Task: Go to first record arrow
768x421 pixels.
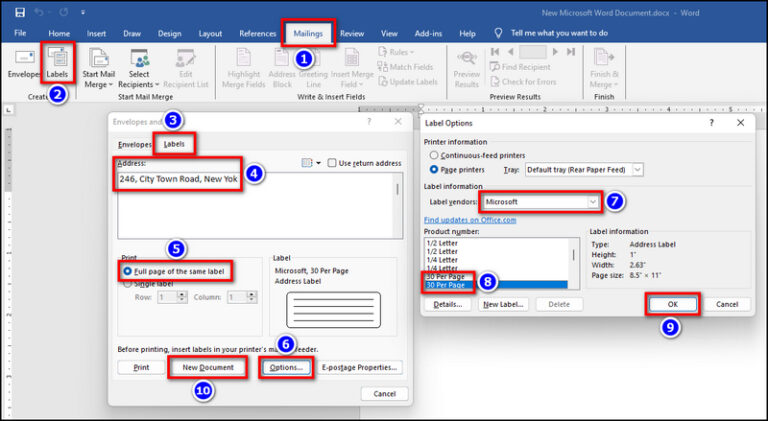Action: 495,51
